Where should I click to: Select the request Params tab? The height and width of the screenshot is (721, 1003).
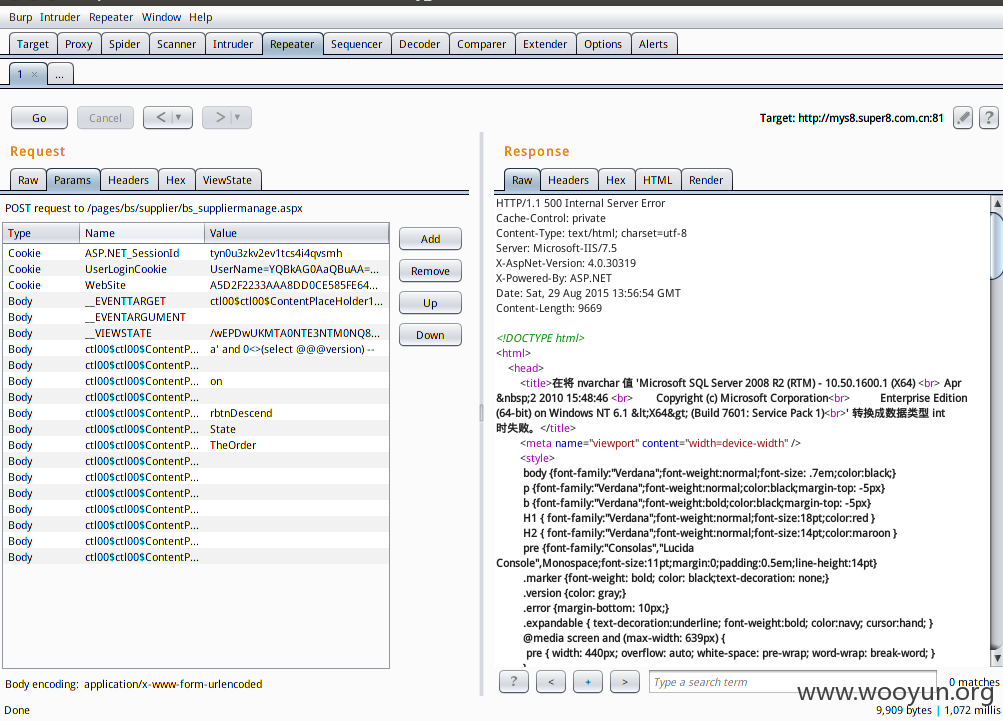coord(72,180)
